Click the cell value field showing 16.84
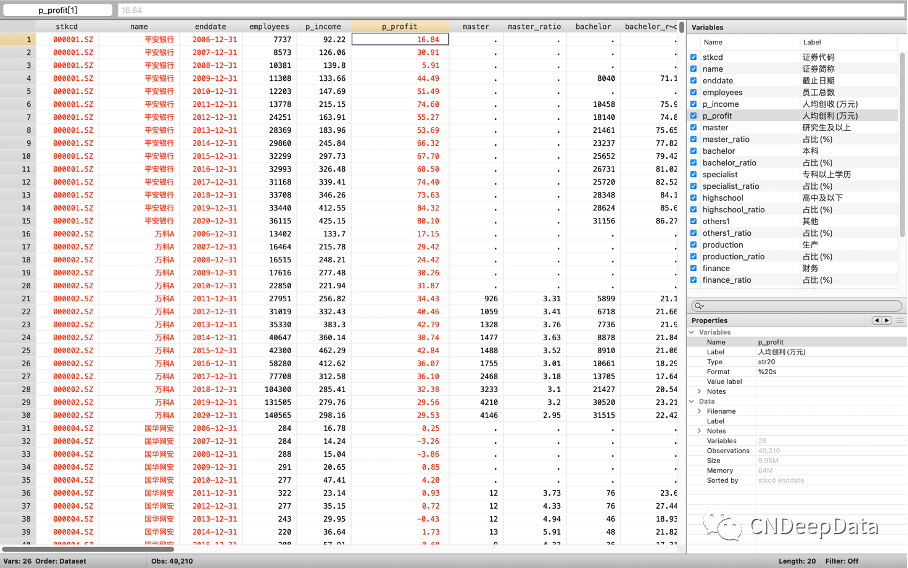 tap(511, 10)
